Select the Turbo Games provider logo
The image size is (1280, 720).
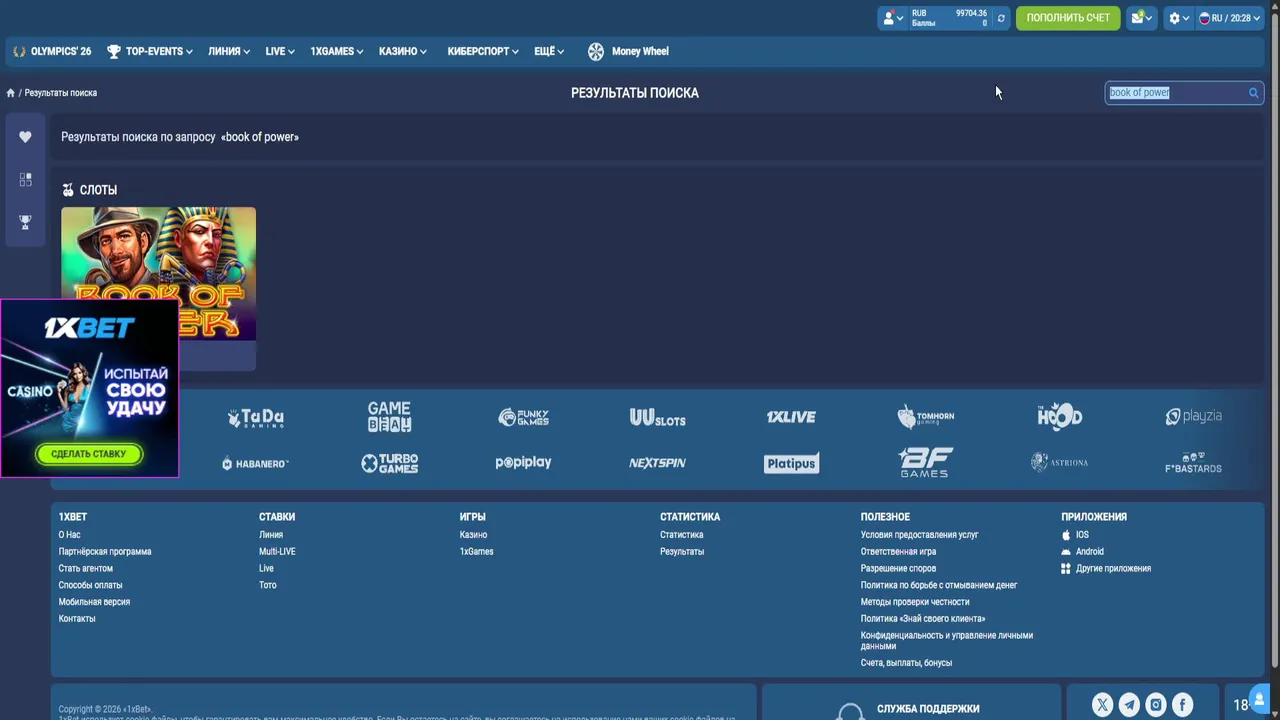click(389, 463)
